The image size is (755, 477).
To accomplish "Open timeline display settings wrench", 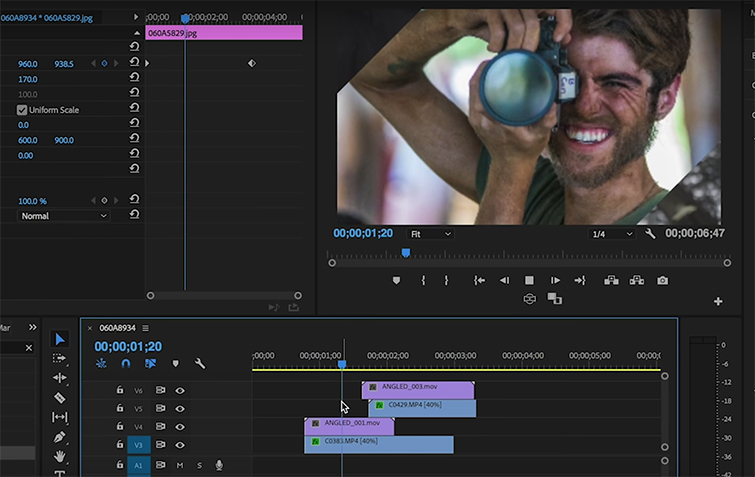I will (200, 364).
